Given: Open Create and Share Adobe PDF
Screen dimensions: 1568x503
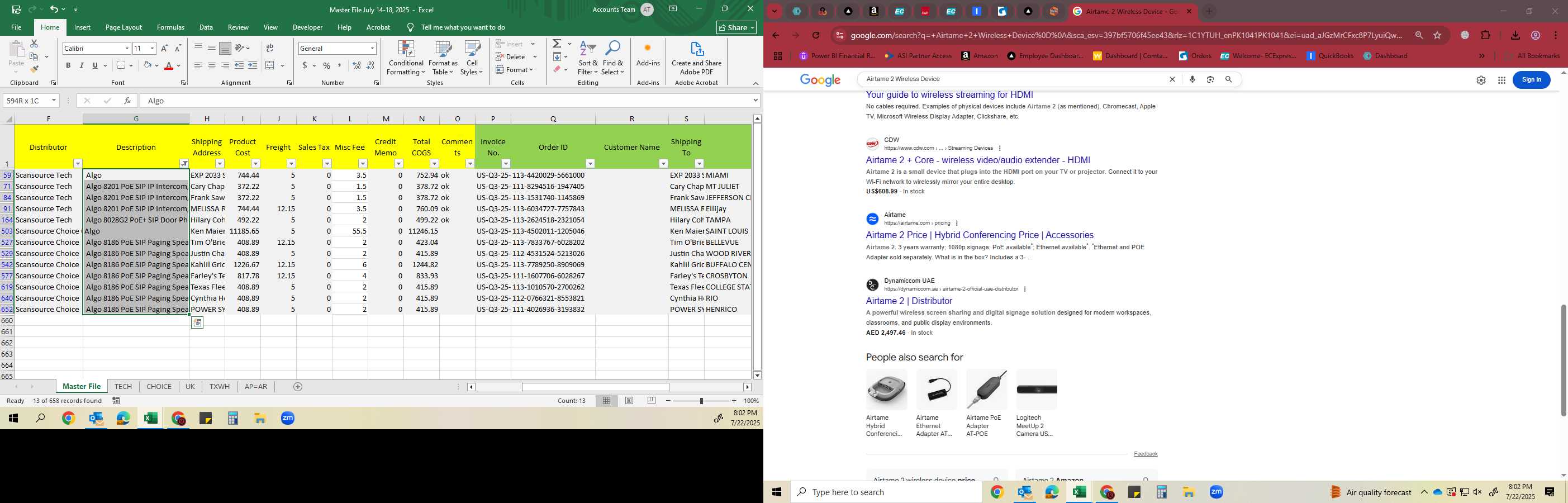Looking at the screenshot, I should pyautogui.click(x=696, y=59).
